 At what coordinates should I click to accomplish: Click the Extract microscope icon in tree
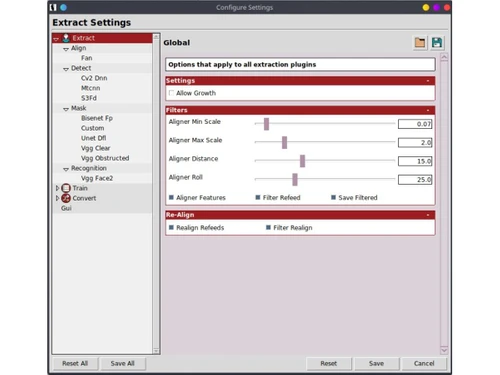(x=66, y=38)
